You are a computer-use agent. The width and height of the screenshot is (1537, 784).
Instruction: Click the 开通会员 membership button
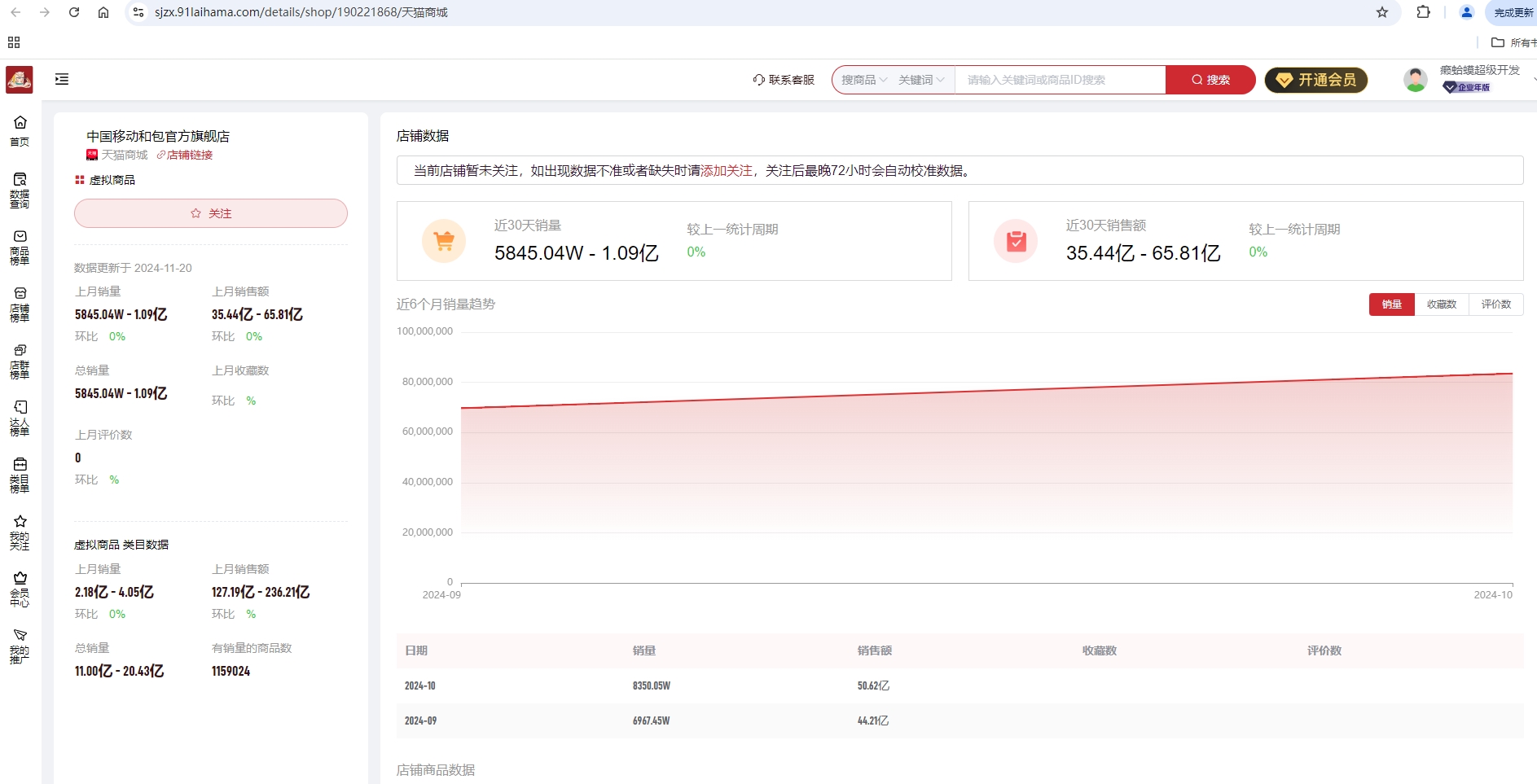[1316, 80]
